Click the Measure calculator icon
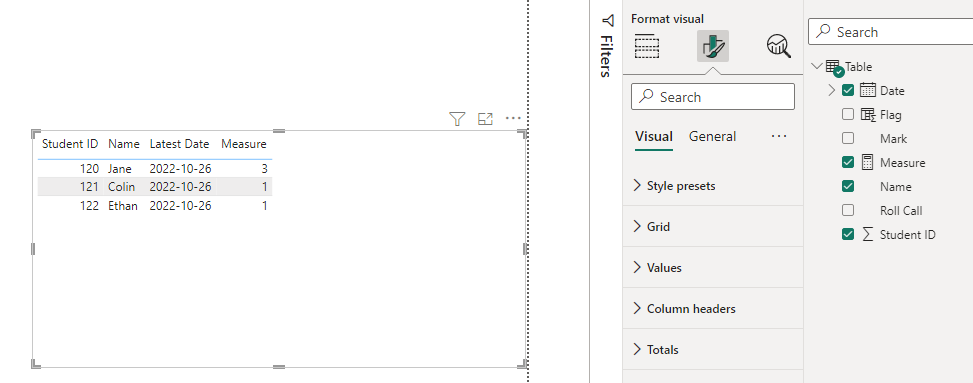This screenshot has width=973, height=383. (868, 162)
